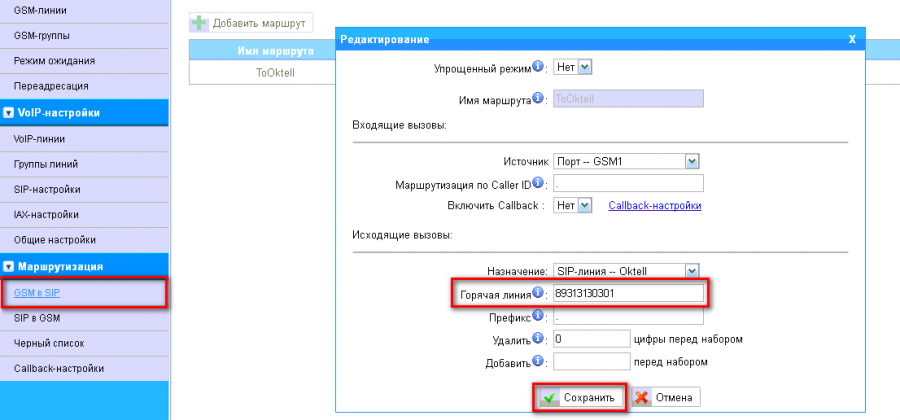Follow the Callback-настройки link
This screenshot has width=900, height=420.
654,205
